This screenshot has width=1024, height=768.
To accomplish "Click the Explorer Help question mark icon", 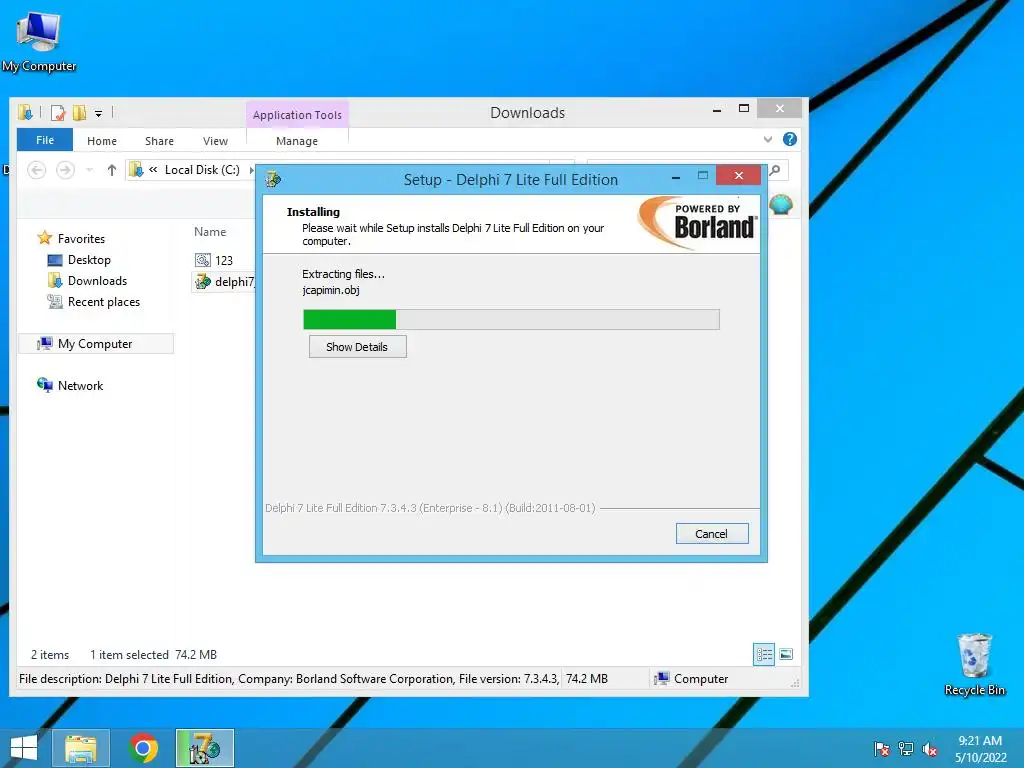I will click(790, 139).
